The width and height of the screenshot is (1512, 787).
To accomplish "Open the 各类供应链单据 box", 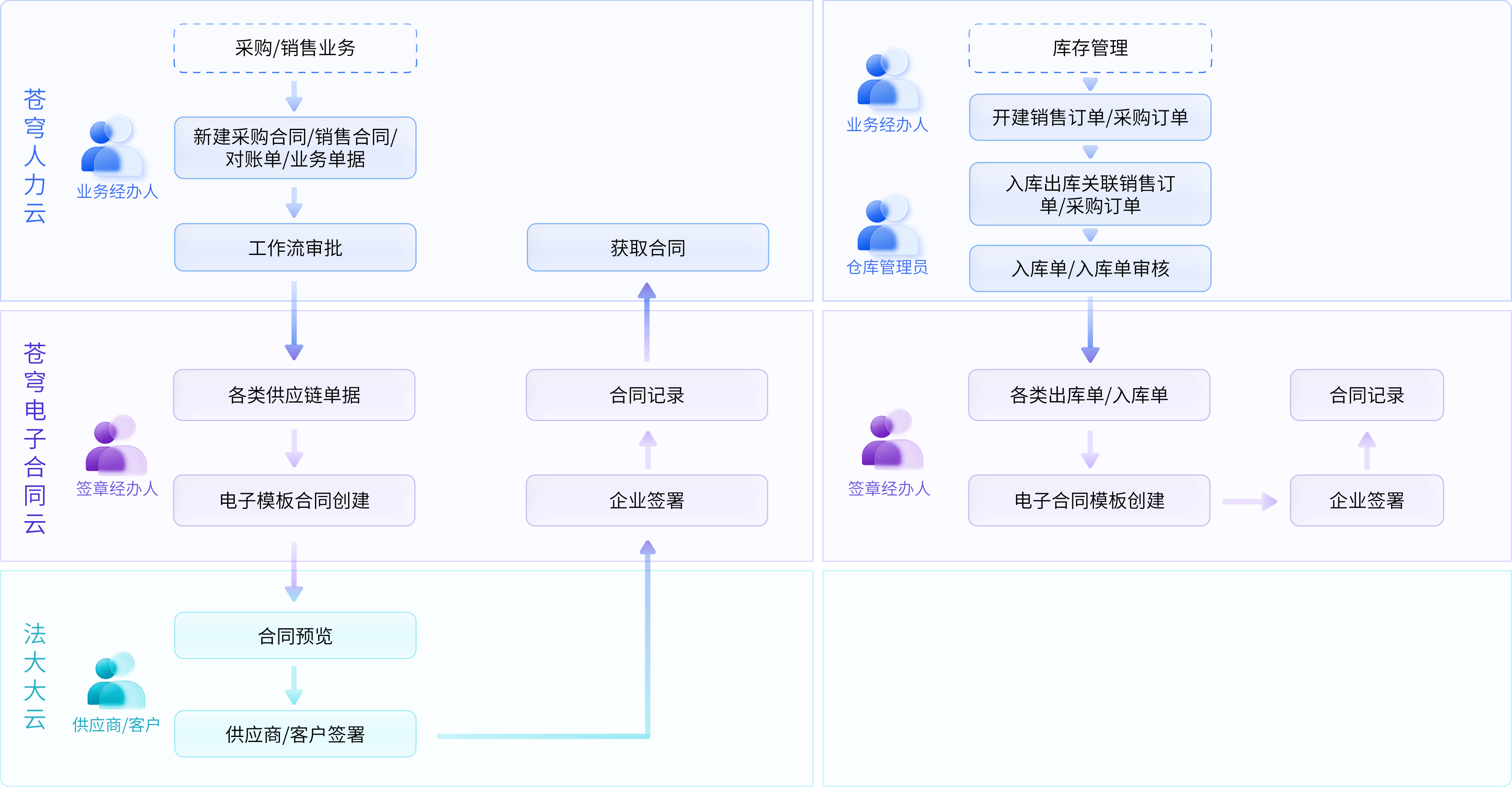I will pyautogui.click(x=294, y=395).
